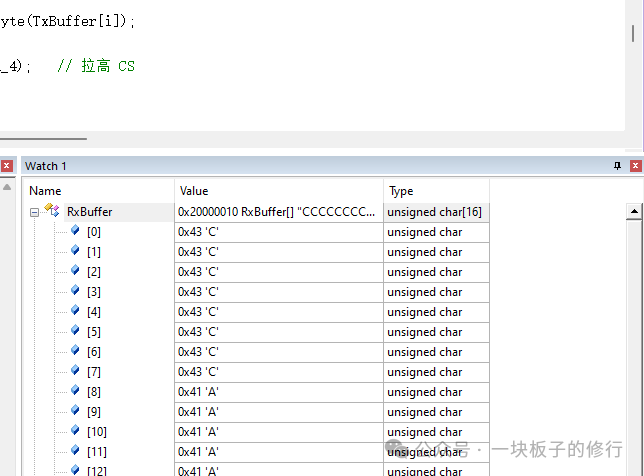Viewport: 644px width, 476px height.
Task: Select the blue icon of element [3]
Action: [75, 290]
